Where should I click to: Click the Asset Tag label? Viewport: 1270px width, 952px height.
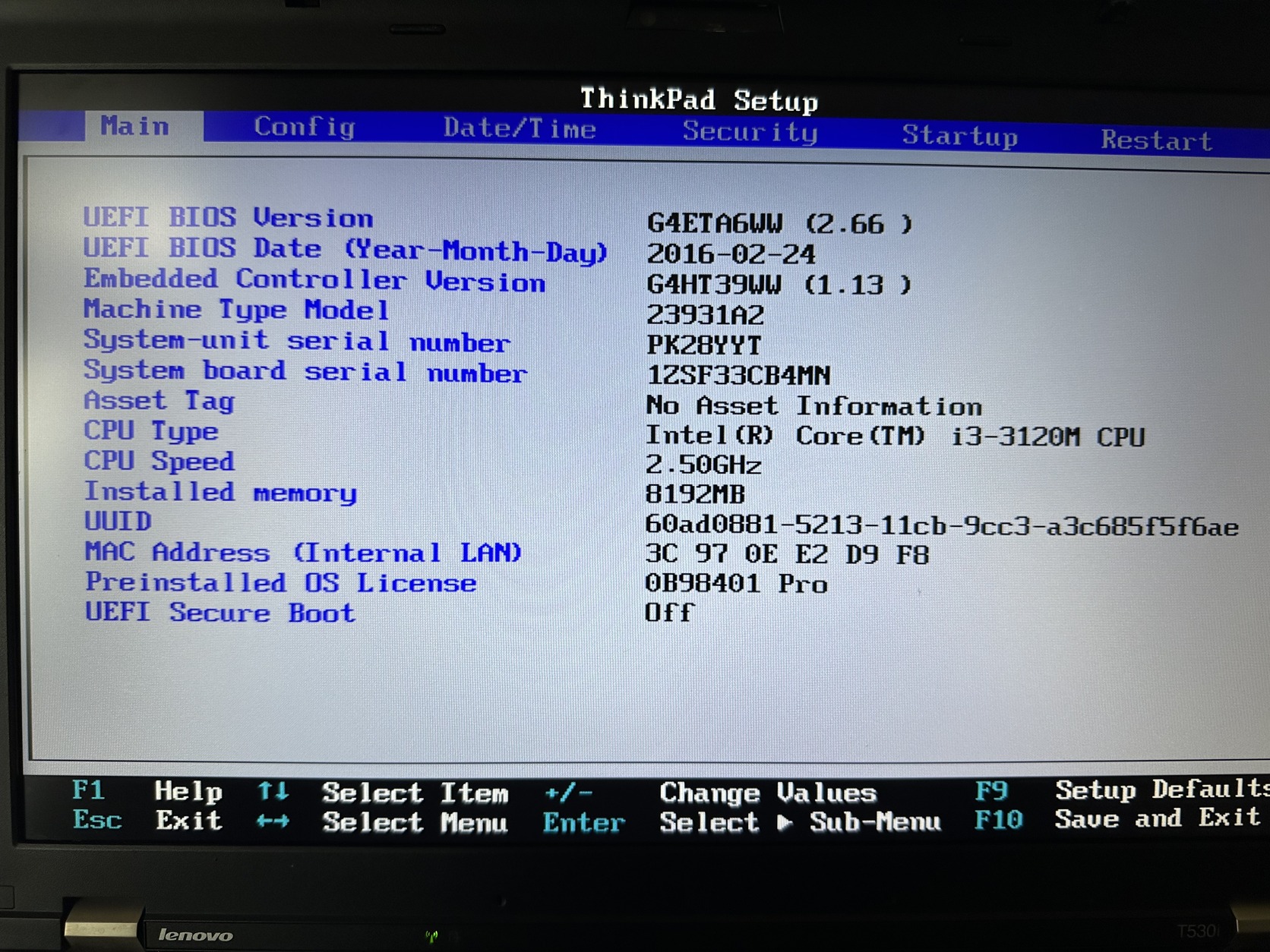[x=159, y=401]
